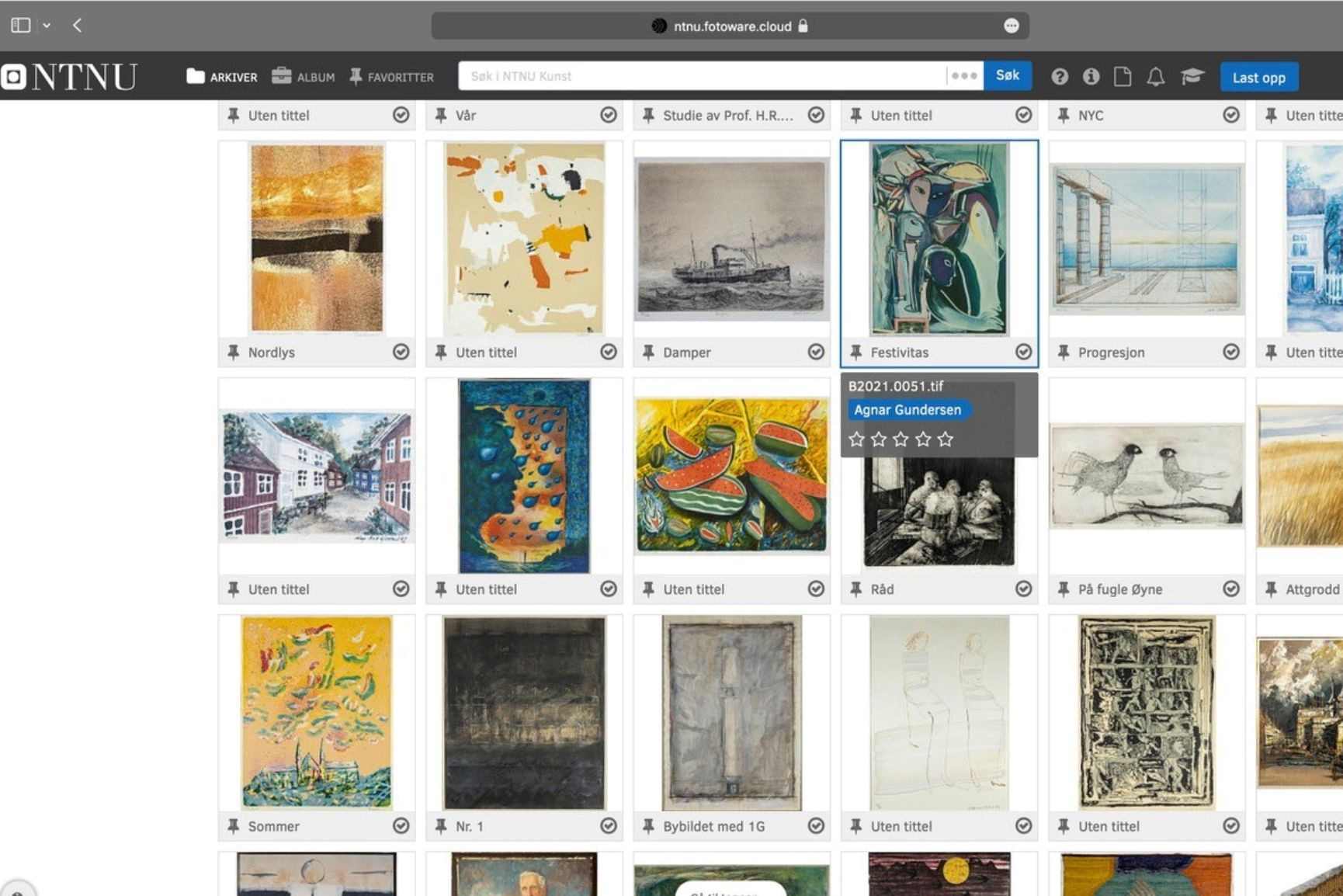The height and width of the screenshot is (896, 1343).
Task: Pin the Nordlys artwork
Action: [x=234, y=352]
